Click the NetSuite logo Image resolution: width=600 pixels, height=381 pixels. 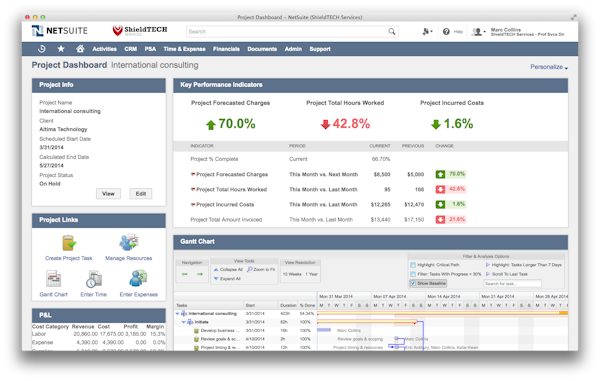[x=60, y=31]
